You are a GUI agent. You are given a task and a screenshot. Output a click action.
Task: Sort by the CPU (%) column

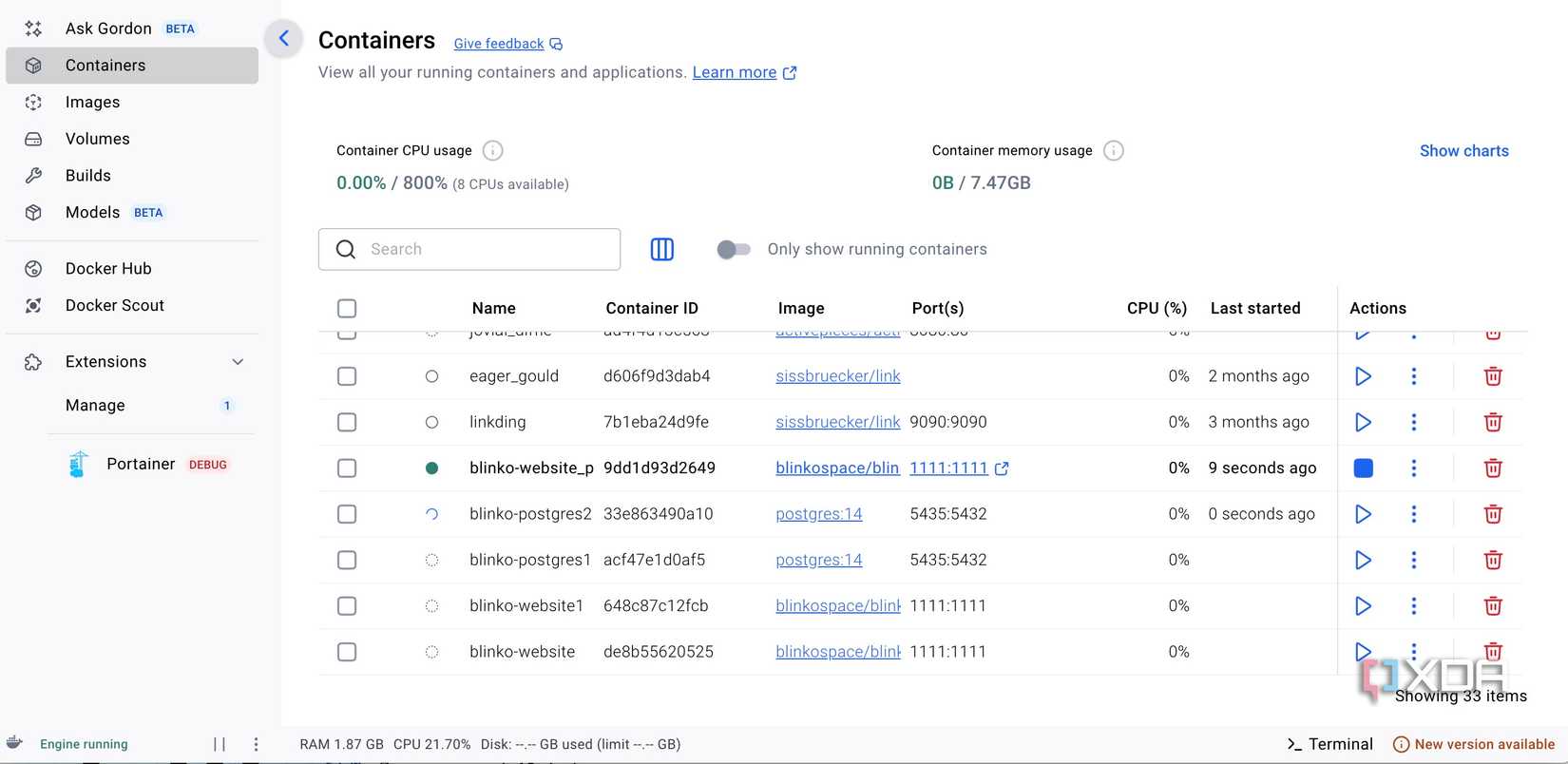tap(1157, 308)
